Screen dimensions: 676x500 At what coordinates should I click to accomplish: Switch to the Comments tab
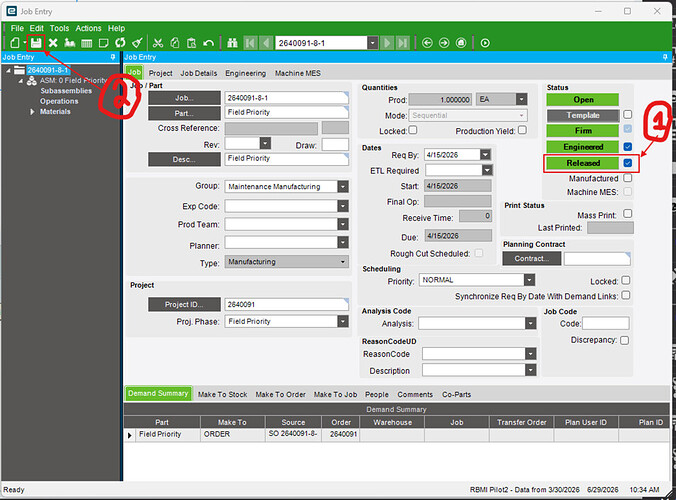tap(415, 394)
